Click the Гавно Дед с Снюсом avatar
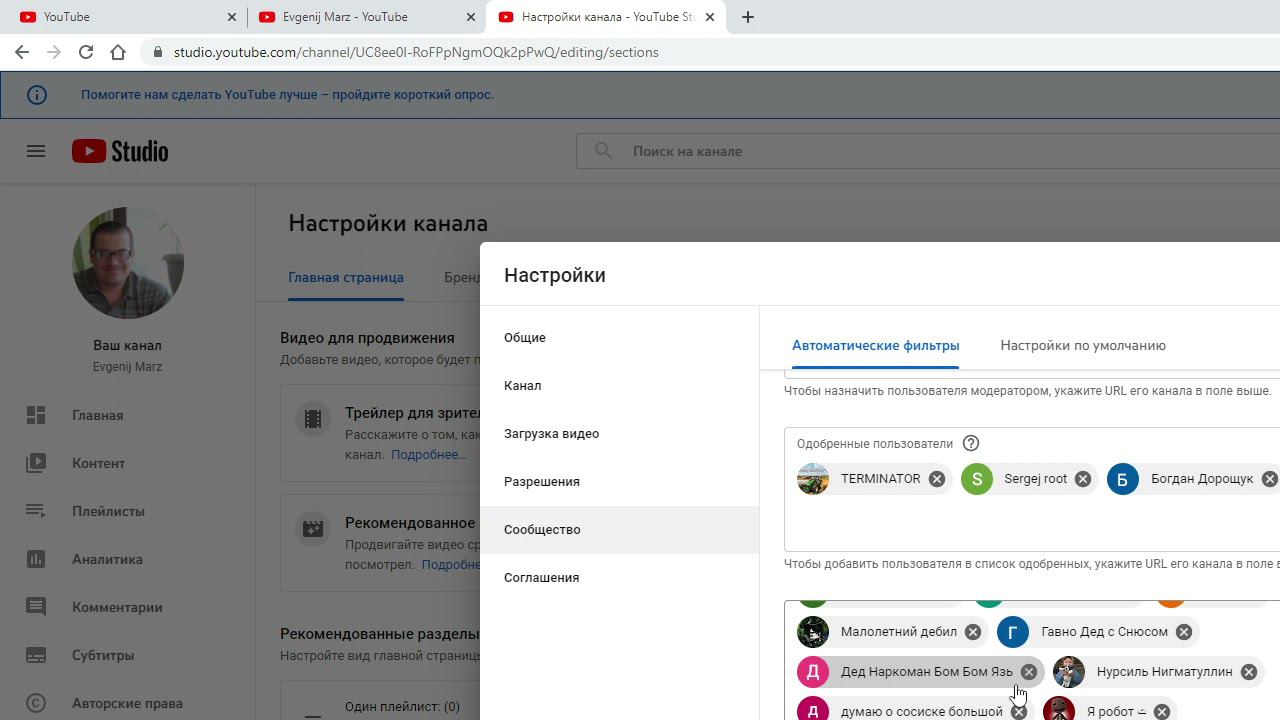1280x720 pixels. [1013, 632]
